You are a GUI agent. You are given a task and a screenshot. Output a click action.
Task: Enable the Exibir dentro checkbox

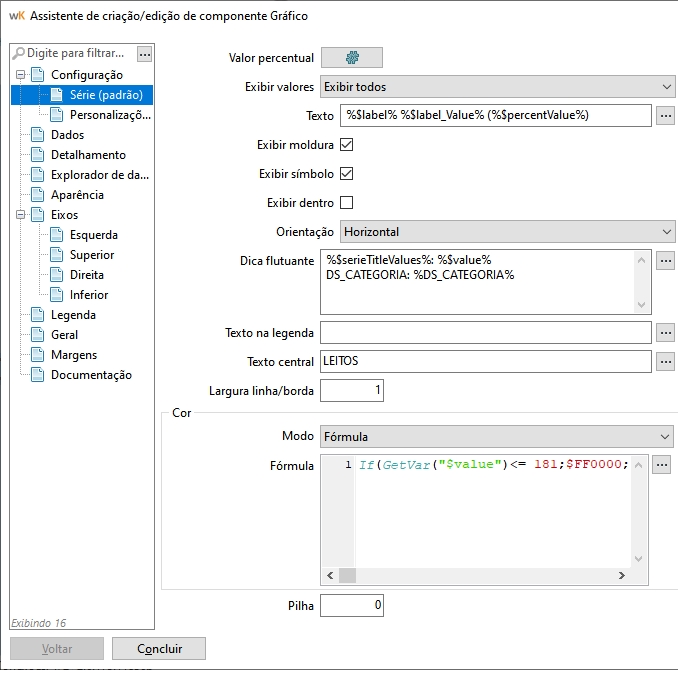click(347, 203)
